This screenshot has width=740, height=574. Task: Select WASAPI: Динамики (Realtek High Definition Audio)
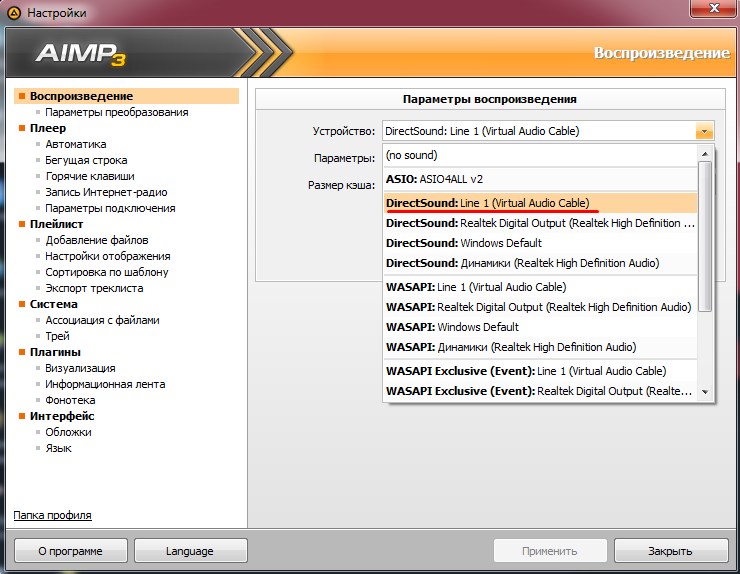(x=540, y=347)
